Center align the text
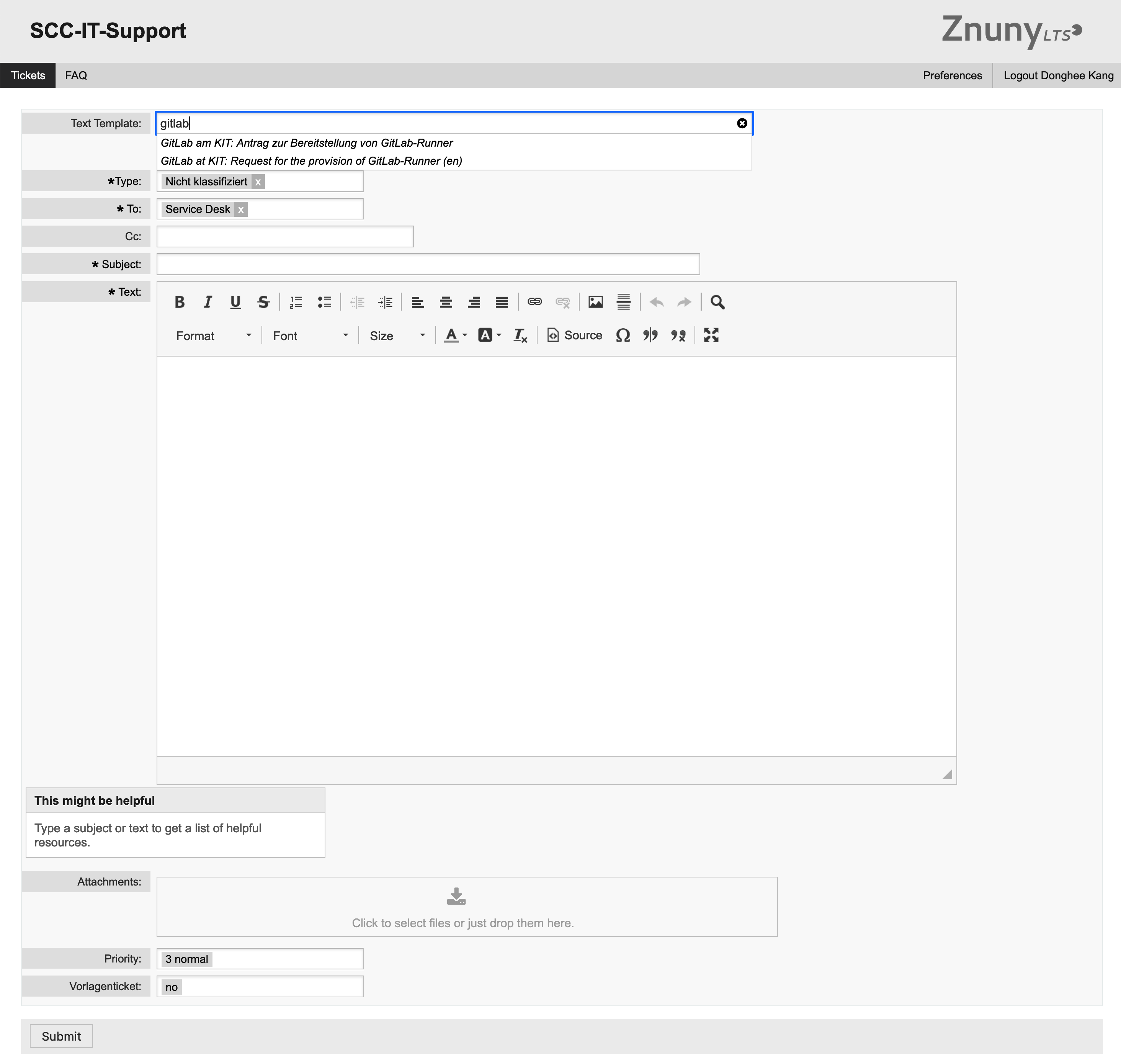Screen dimensions: 1121x1064 [x=446, y=302]
